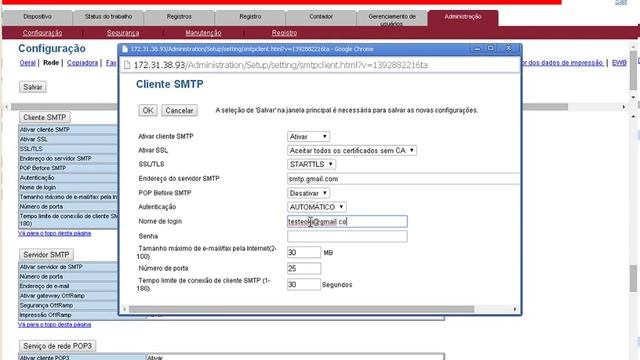Click the Ativar servidor de SMTP row
The image size is (640, 360).
pyautogui.click(x=68, y=267)
